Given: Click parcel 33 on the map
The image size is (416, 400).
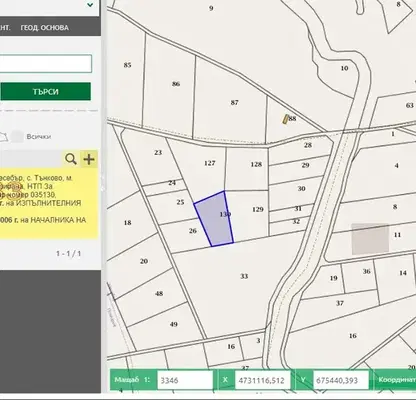Looking at the screenshot, I should point(244,276).
